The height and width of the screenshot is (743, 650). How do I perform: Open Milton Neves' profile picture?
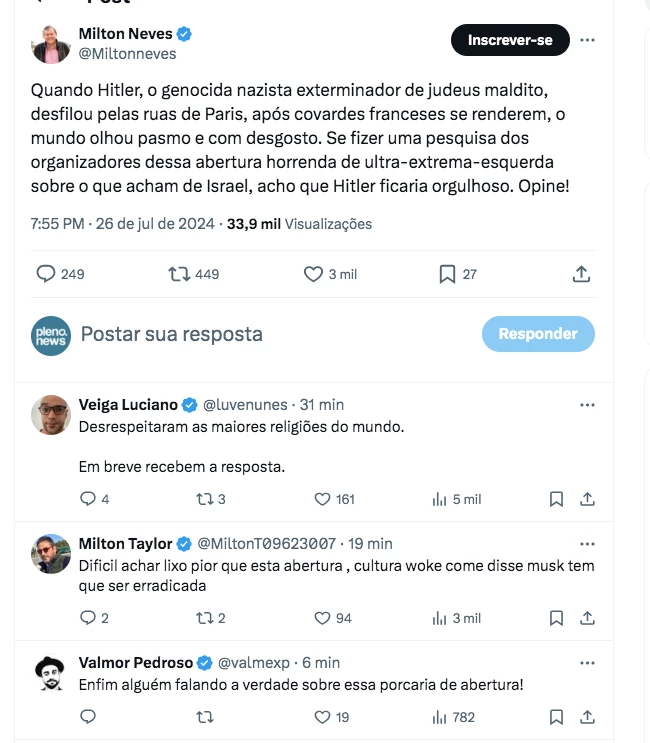[51, 44]
